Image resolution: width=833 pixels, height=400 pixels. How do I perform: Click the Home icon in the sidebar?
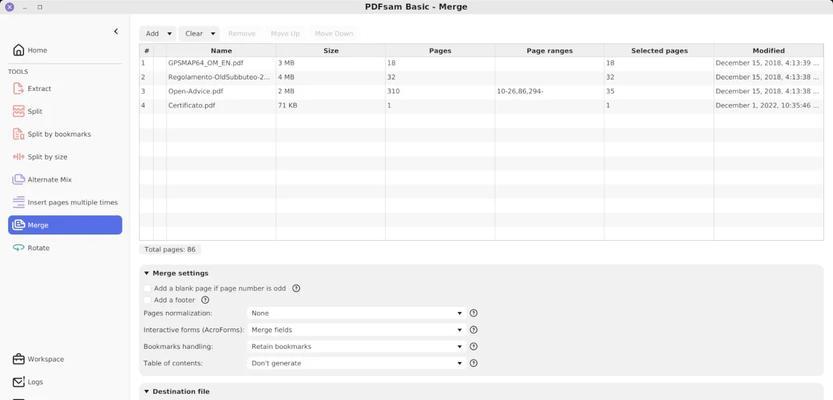(19, 50)
